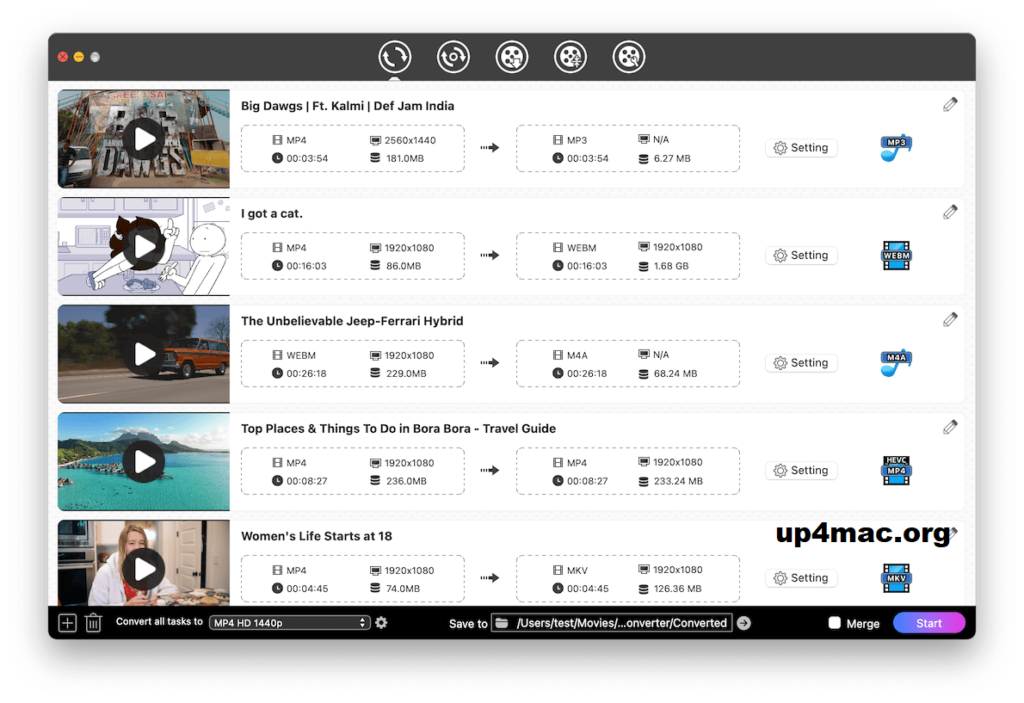Click the M4A output format icon

point(895,363)
